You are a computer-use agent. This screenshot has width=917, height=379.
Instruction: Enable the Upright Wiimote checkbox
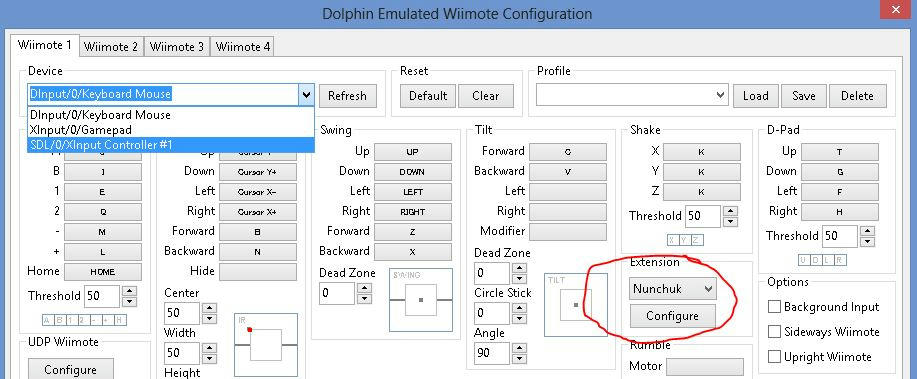[774, 357]
